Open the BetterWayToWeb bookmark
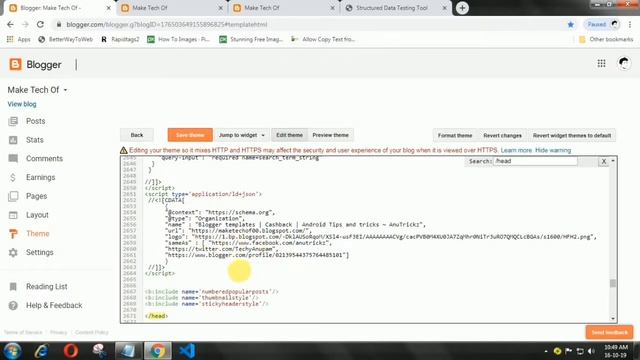Viewport: 640px width, 360px height. coord(65,39)
